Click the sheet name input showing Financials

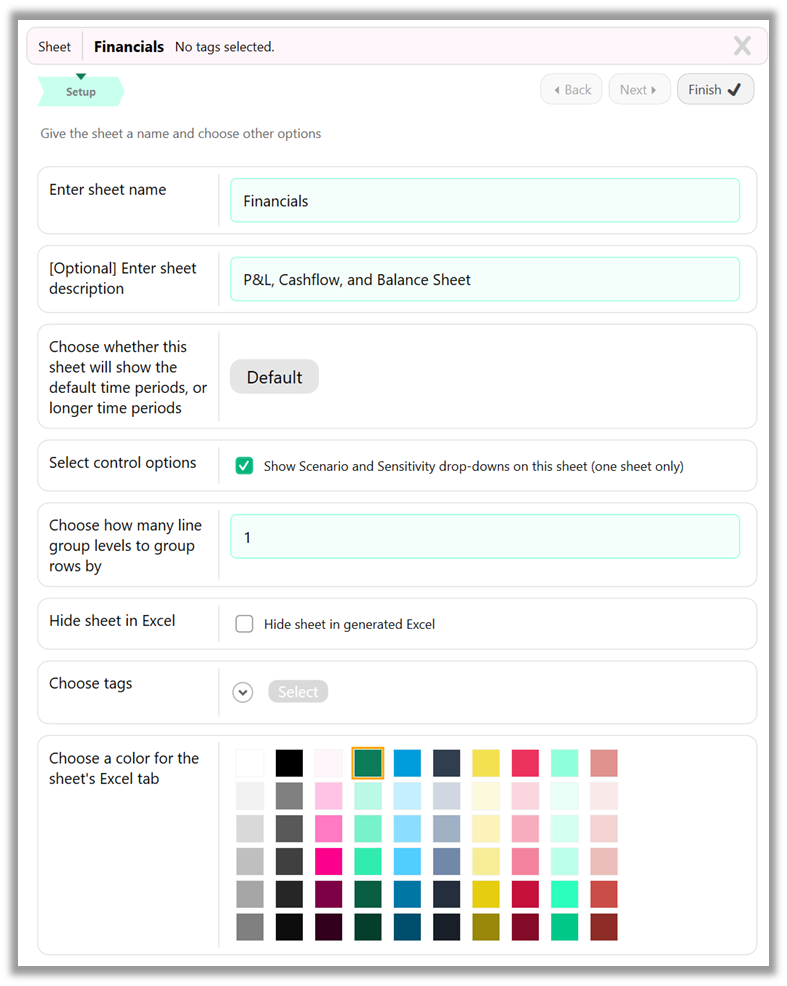(x=485, y=200)
